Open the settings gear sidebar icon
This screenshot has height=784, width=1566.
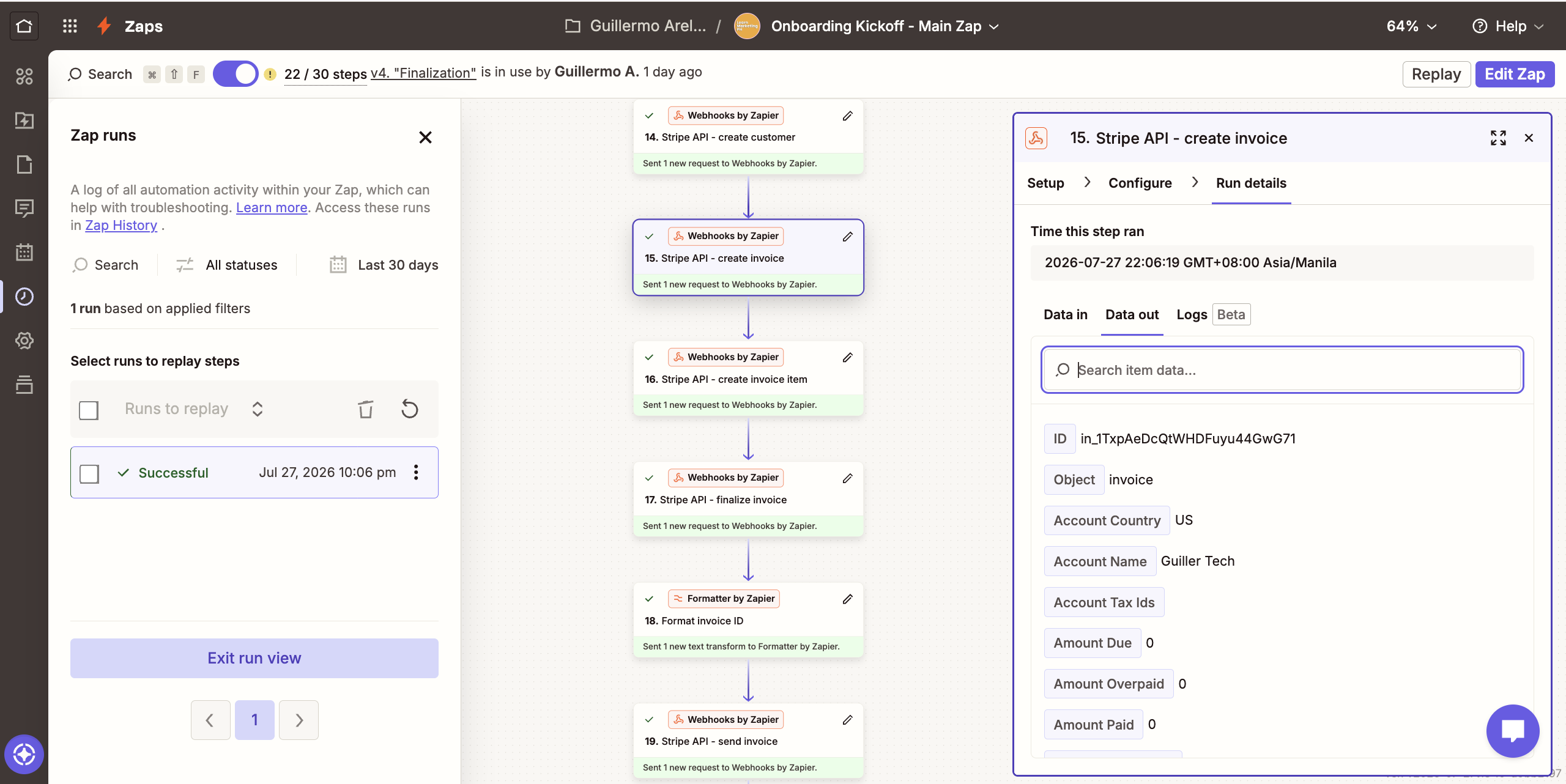(24, 341)
